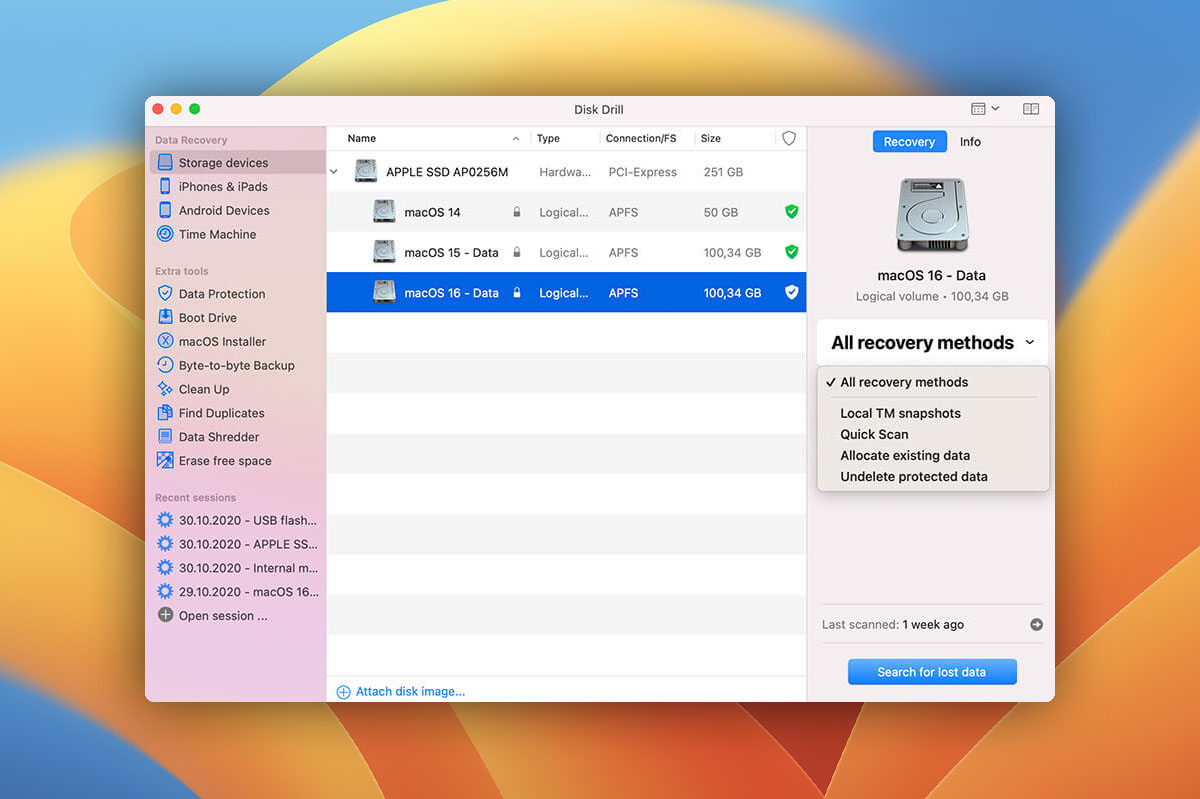Load the 30.10.2020 USB flash session
The height and width of the screenshot is (799, 1200).
click(x=237, y=520)
